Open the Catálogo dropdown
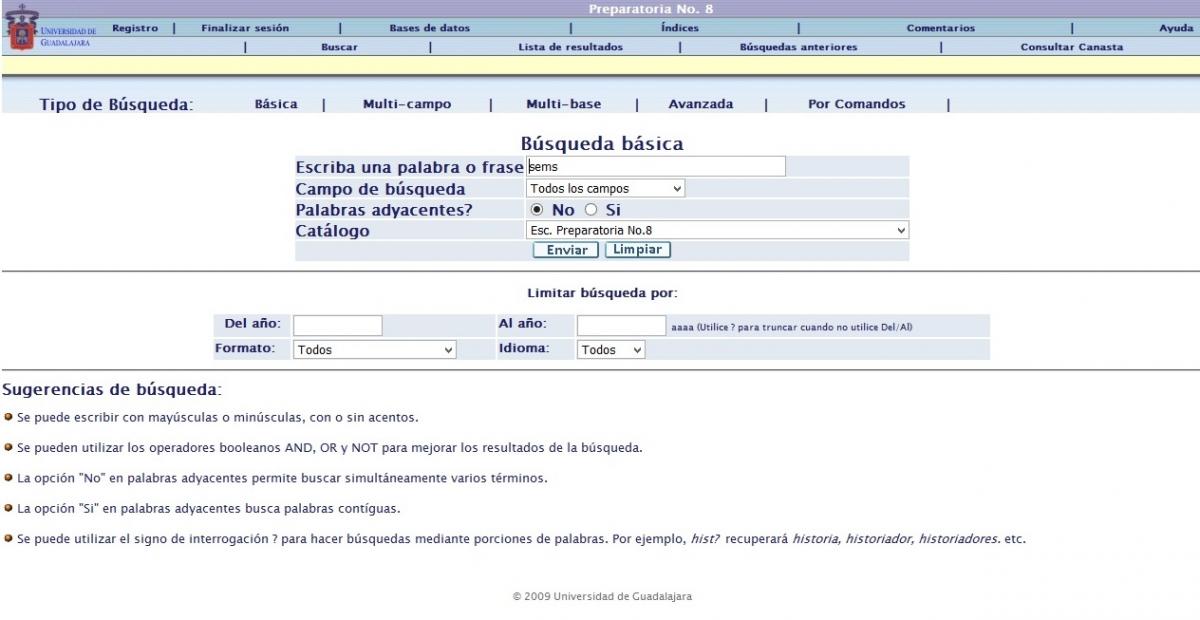The image size is (1200, 620). 718,230
